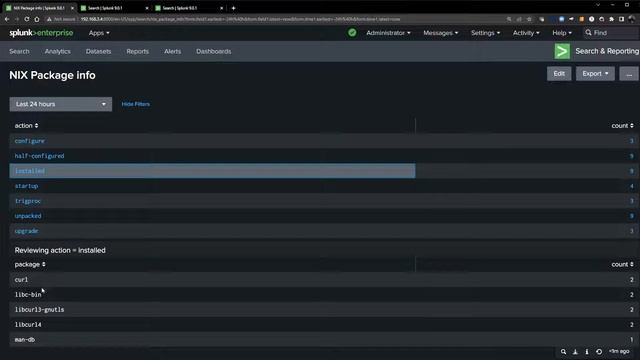
Task: Open the Analytics nav tab
Action: [58, 51]
